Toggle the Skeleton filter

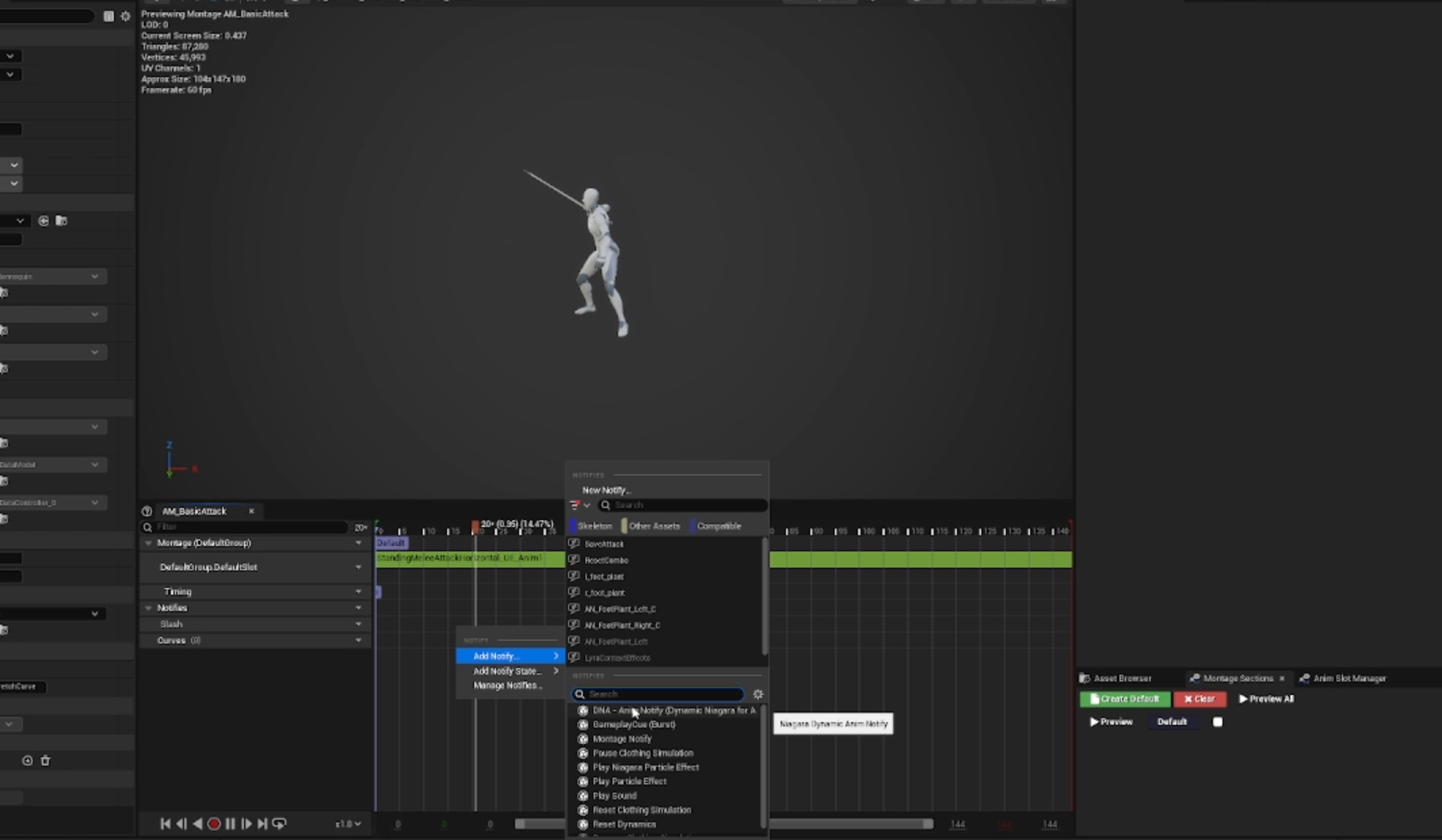(592, 526)
